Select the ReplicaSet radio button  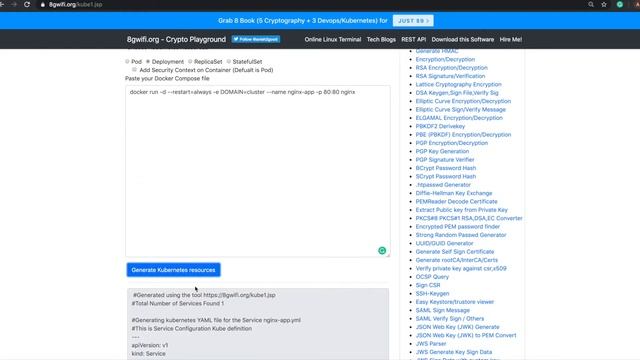(190, 62)
